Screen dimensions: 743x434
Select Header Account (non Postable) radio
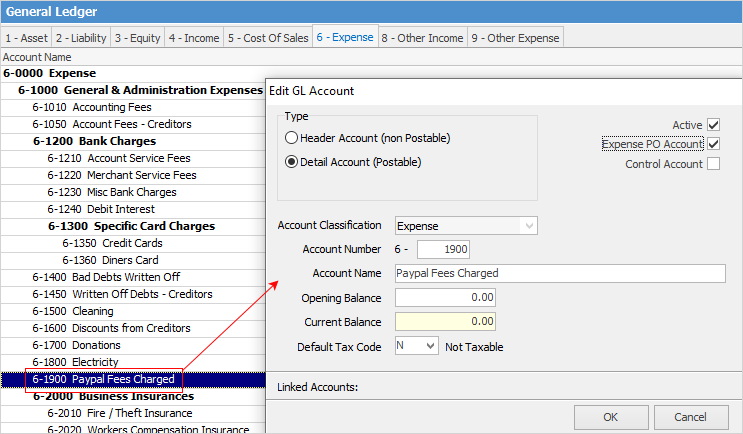point(292,138)
